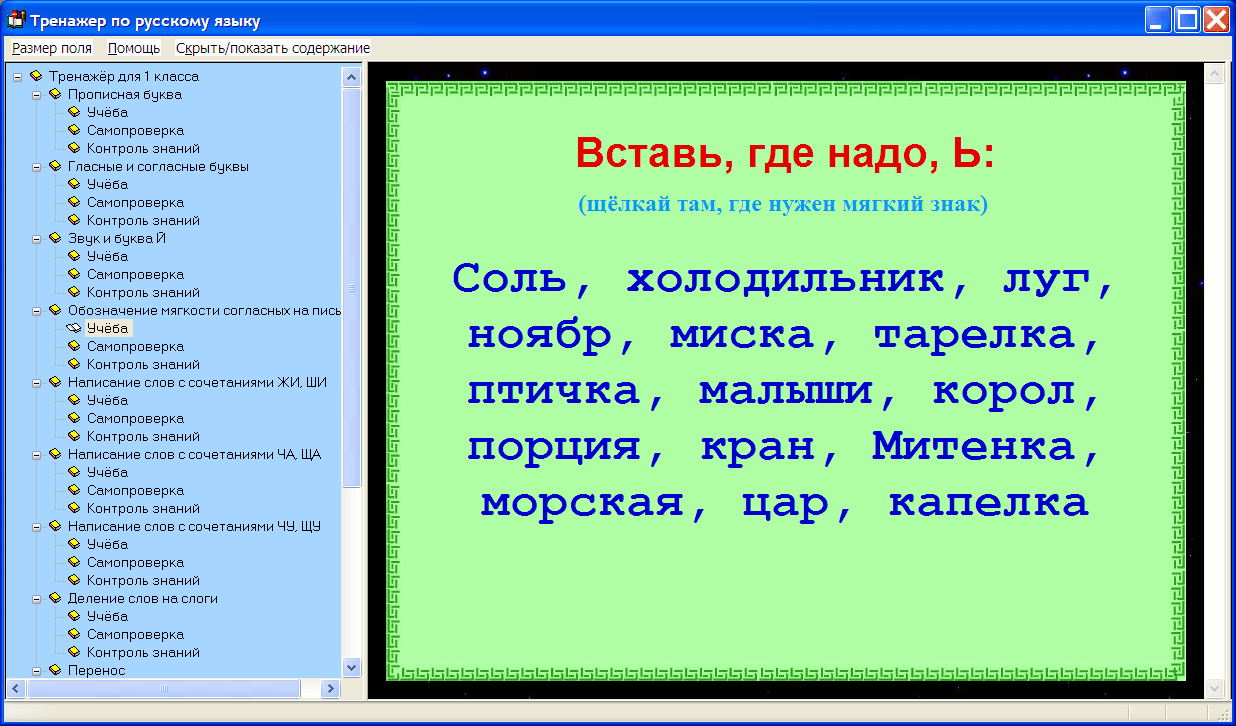Collapse the Прописная буква tree node

point(37,95)
